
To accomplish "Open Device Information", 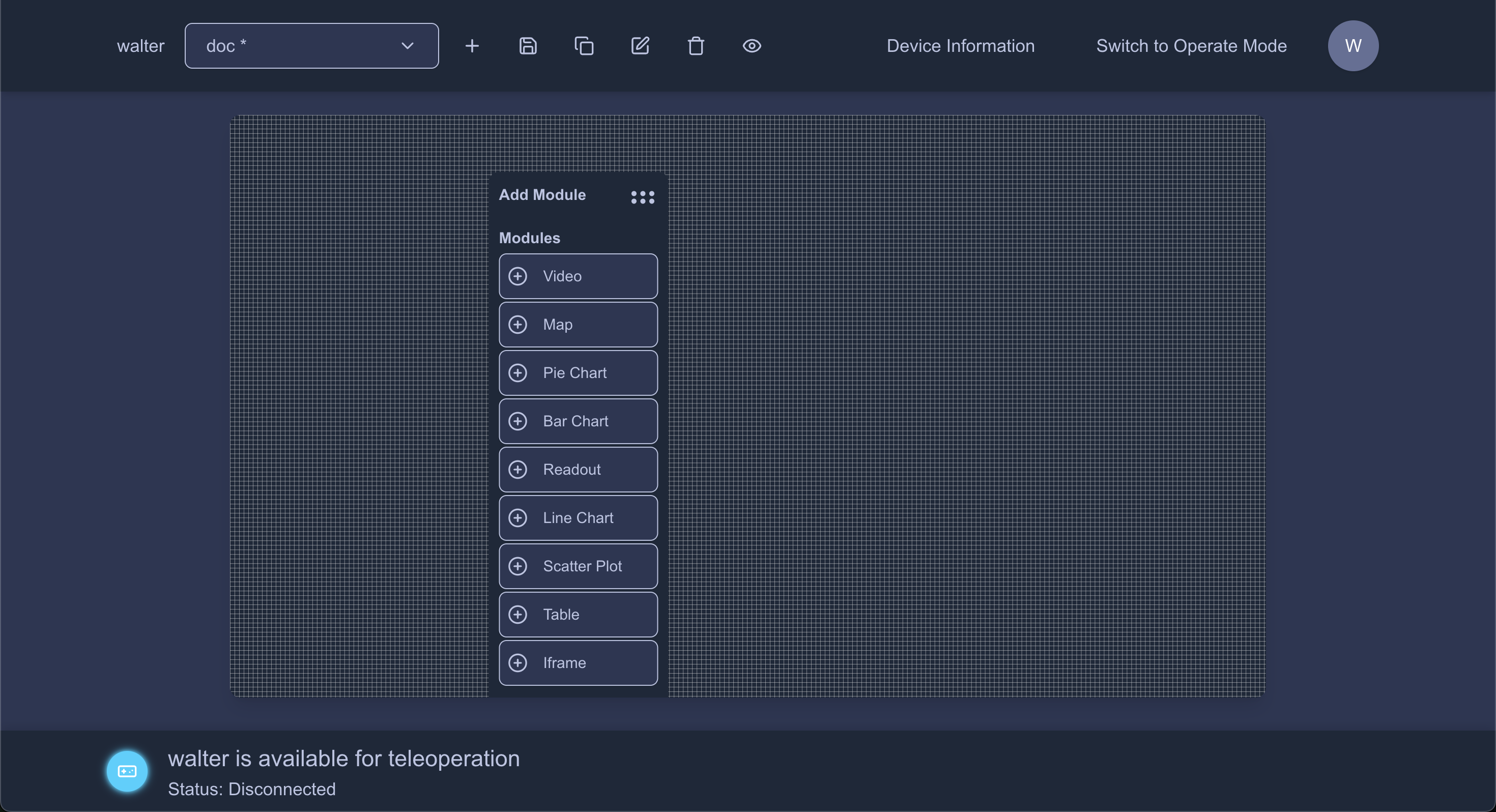I will click(x=960, y=46).
